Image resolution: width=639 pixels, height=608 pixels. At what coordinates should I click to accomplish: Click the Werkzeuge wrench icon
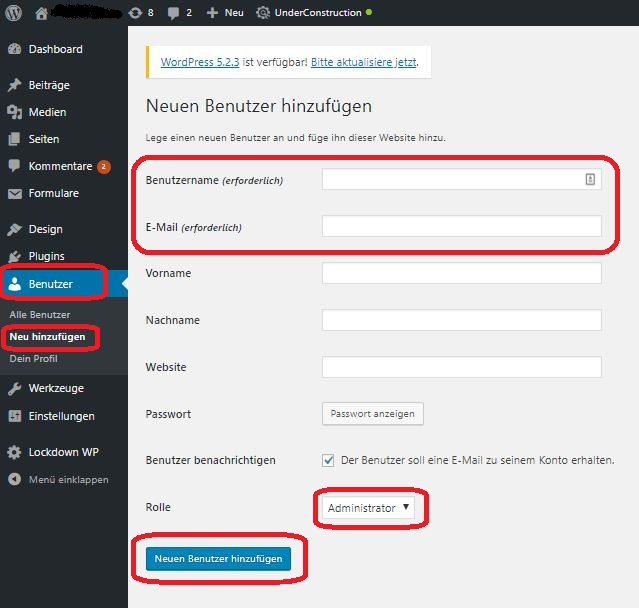[15, 388]
